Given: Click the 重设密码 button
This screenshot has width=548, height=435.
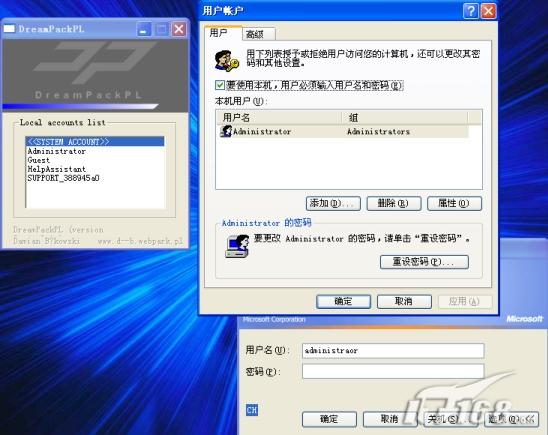Looking at the screenshot, I should (x=424, y=262).
